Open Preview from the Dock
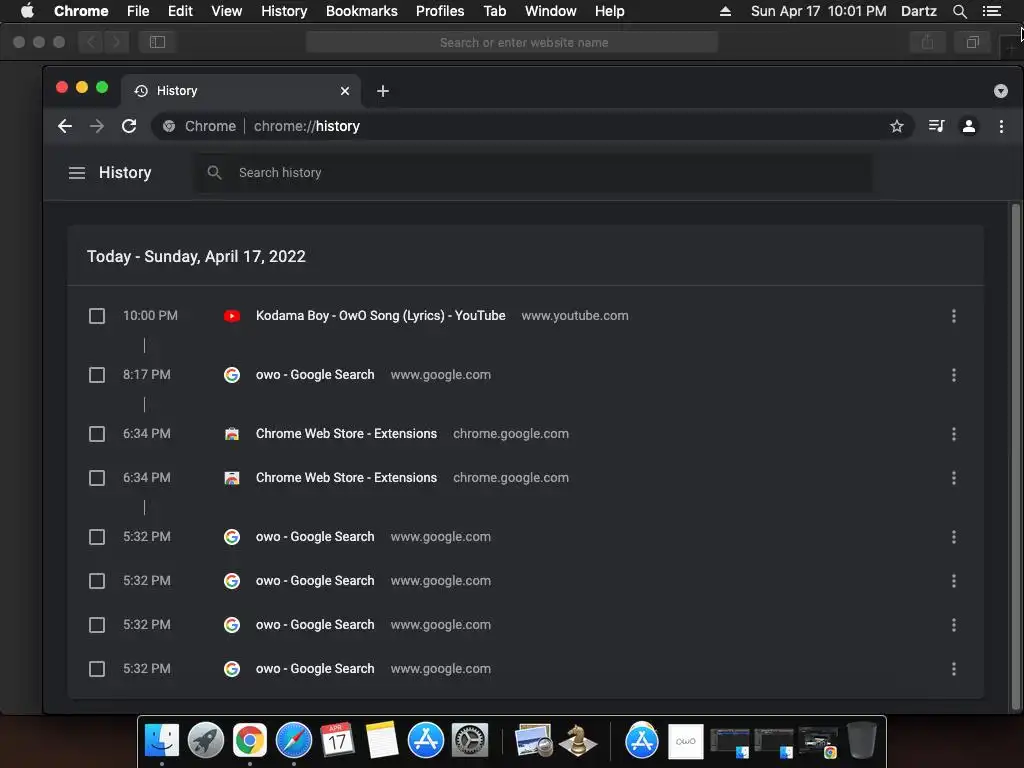The image size is (1024, 768). click(x=534, y=741)
